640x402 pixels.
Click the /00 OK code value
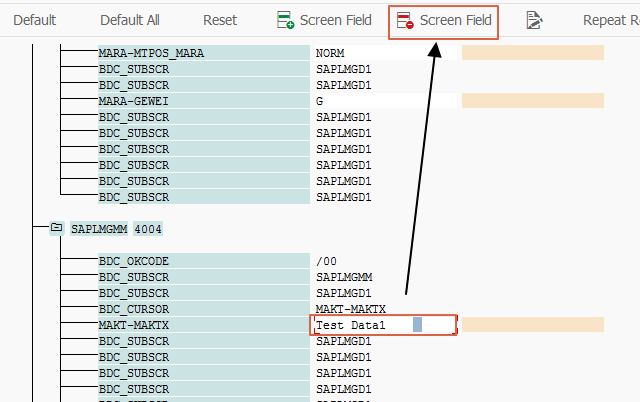(326, 261)
